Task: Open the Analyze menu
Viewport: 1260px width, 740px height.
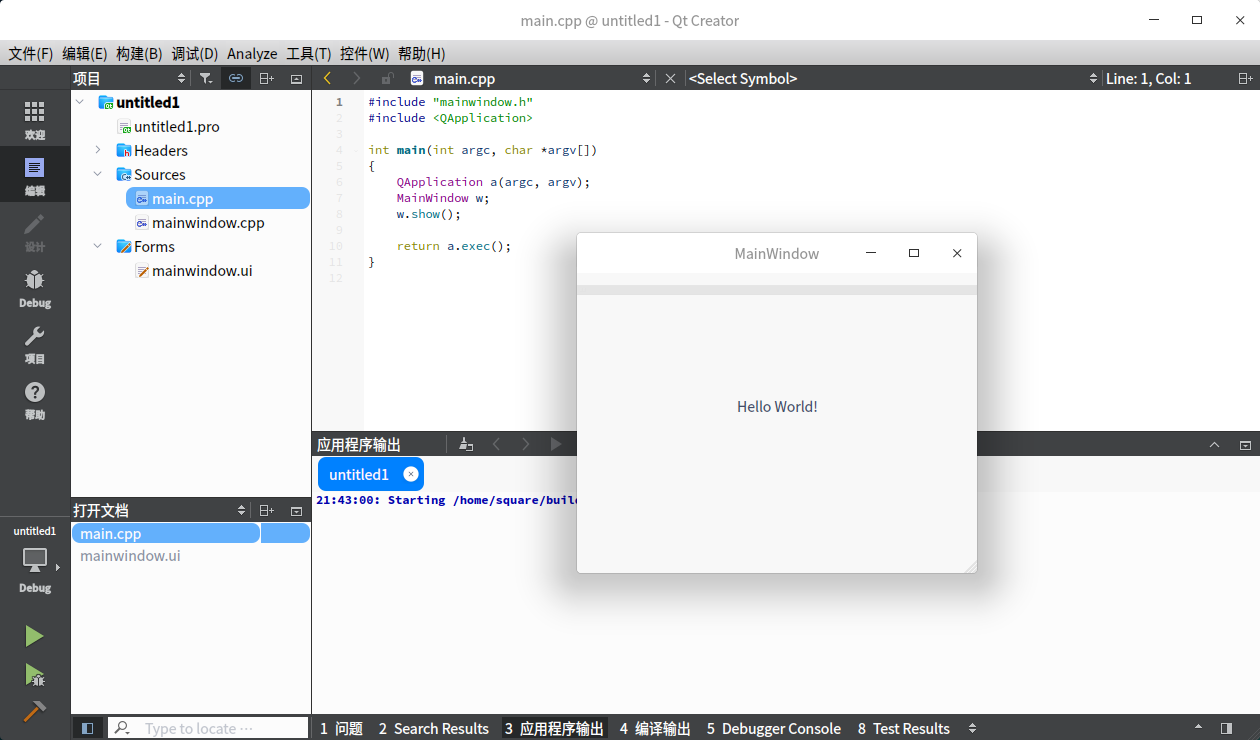Action: (x=252, y=54)
